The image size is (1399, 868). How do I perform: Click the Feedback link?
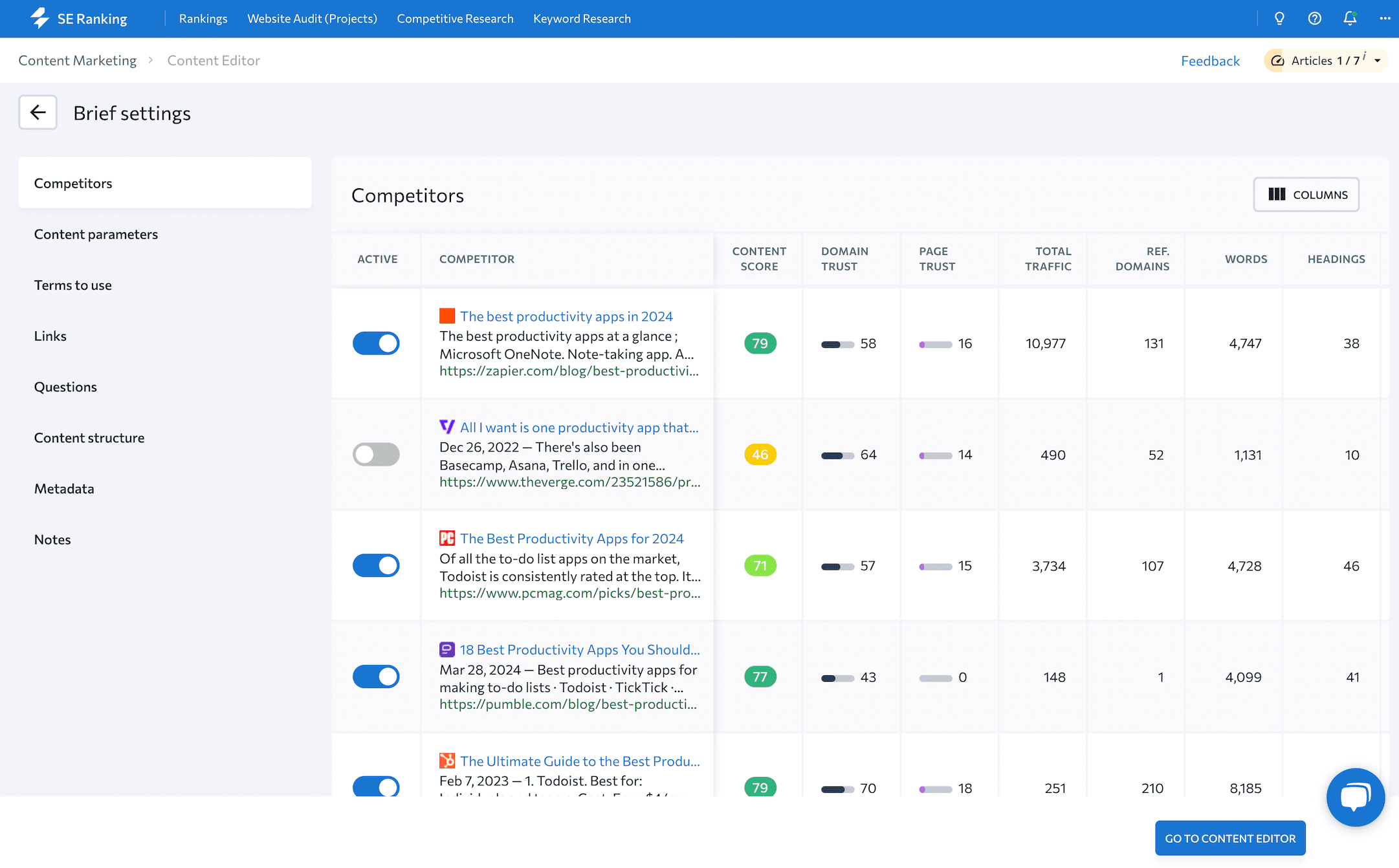pos(1211,60)
